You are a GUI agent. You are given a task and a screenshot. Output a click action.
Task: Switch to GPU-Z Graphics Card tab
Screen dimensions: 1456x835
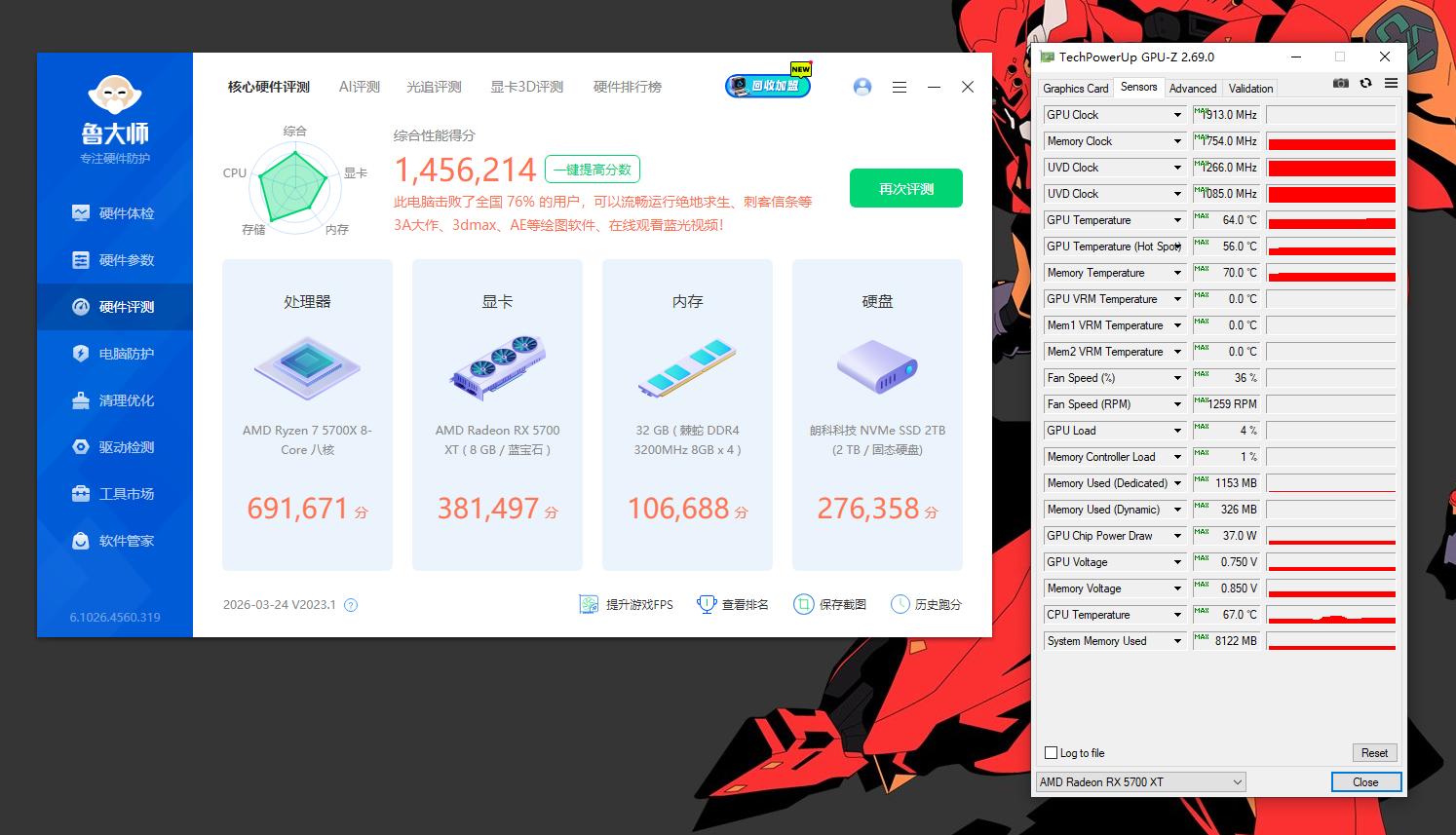click(1076, 88)
